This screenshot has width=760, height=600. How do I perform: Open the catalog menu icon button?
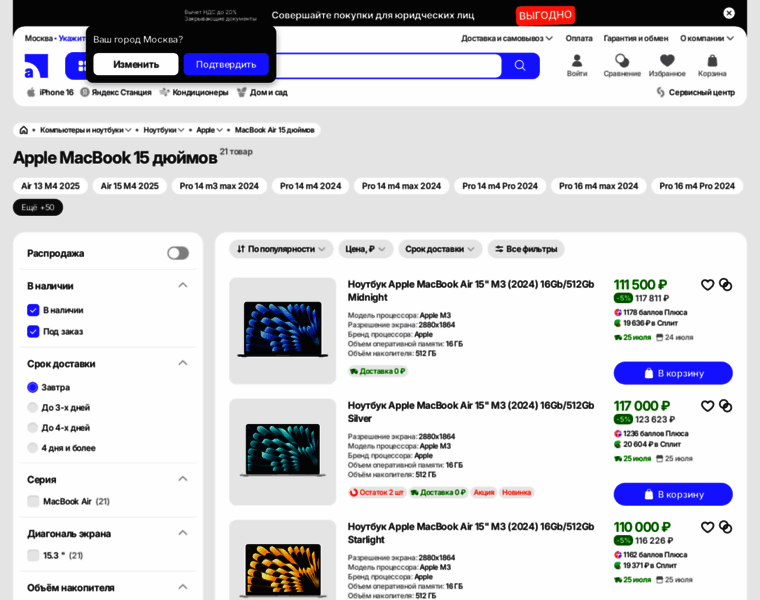[77, 66]
